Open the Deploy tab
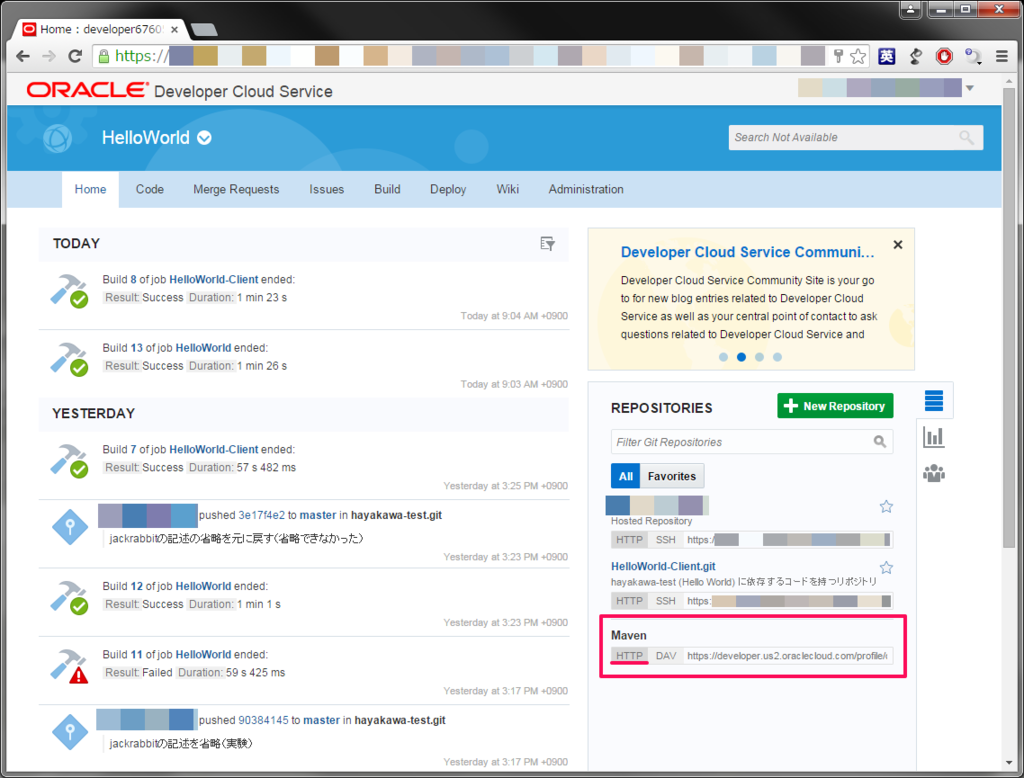1024x778 pixels. coord(448,189)
